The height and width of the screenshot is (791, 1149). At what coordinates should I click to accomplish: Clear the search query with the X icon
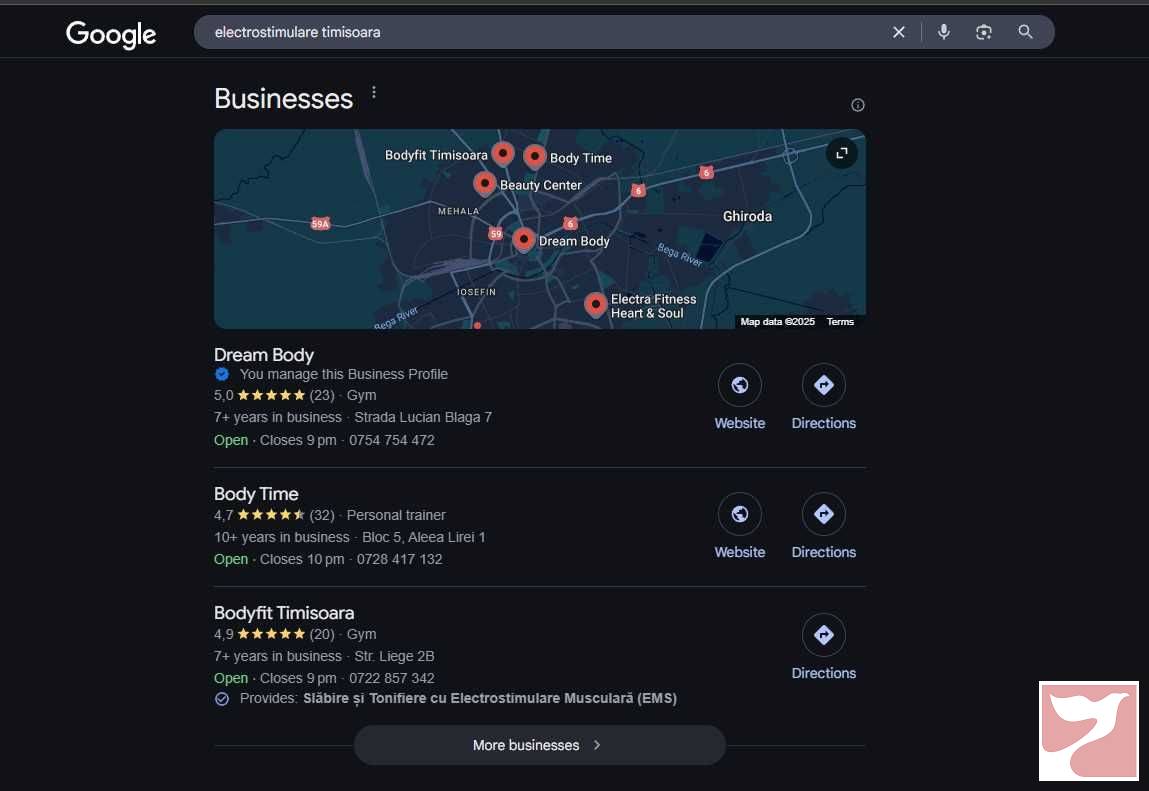tap(898, 32)
